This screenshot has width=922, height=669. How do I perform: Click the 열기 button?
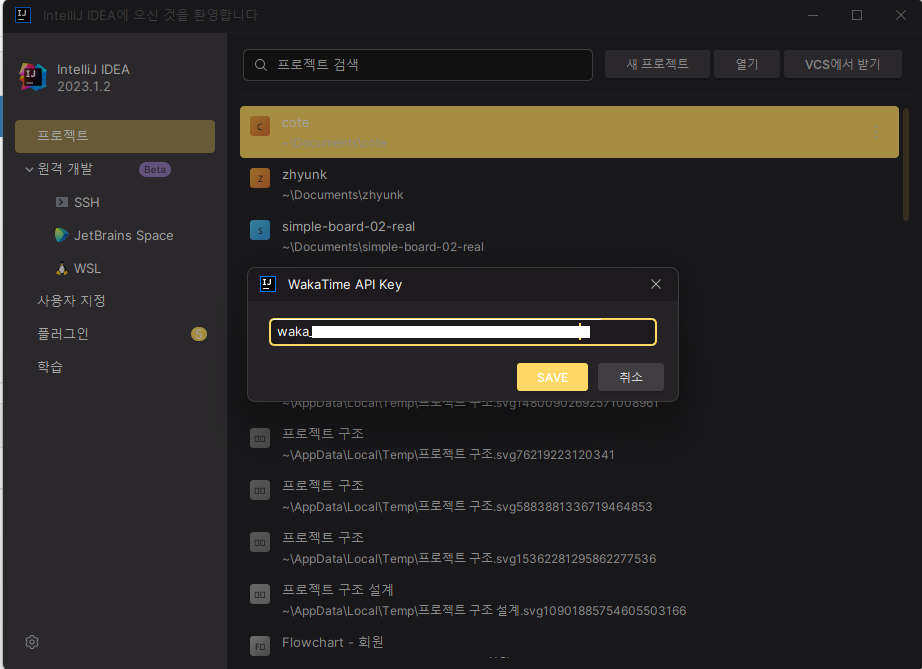(x=747, y=64)
